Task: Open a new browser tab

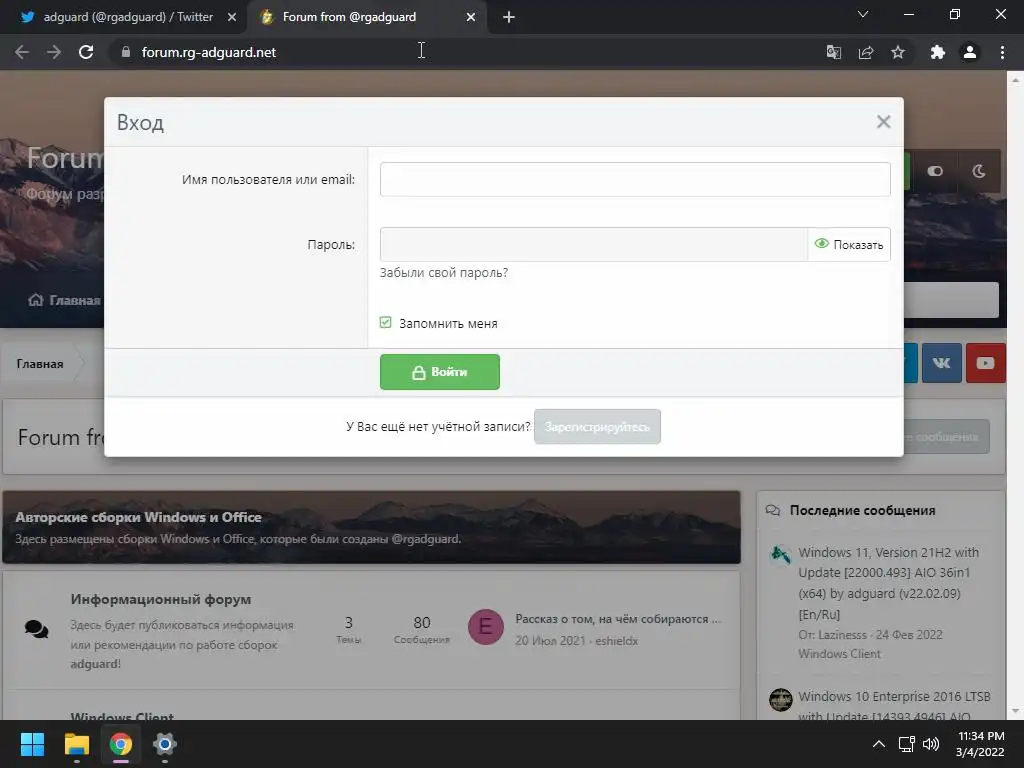Action: 509,17
